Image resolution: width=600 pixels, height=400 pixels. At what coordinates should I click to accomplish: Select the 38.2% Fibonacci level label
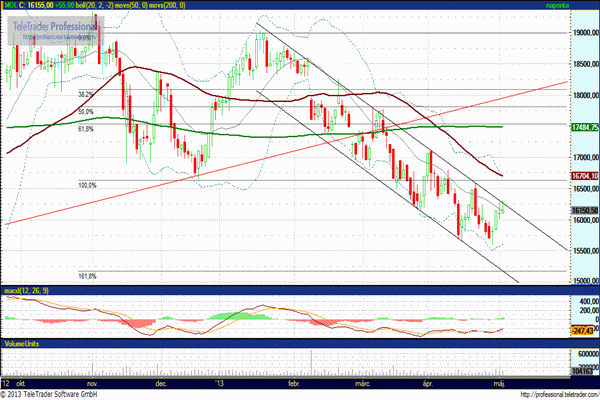(x=86, y=94)
